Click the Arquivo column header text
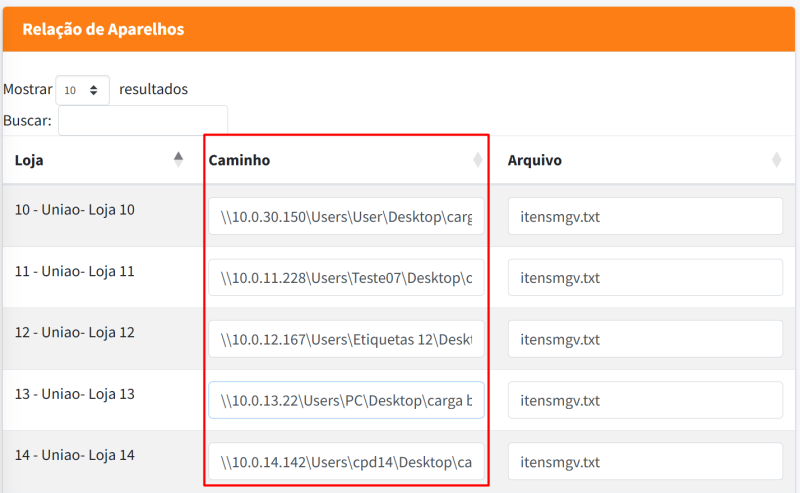The width and height of the screenshot is (800, 493). [x=534, y=160]
